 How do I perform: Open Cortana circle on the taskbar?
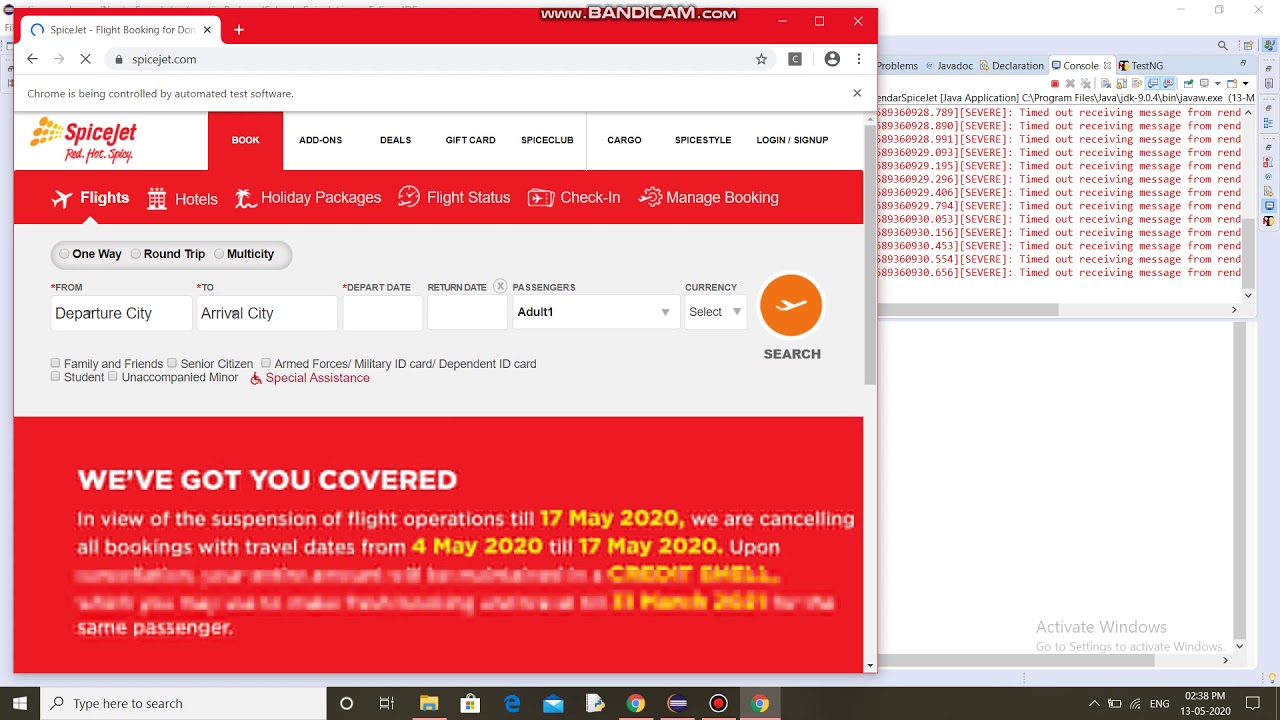coord(346,704)
